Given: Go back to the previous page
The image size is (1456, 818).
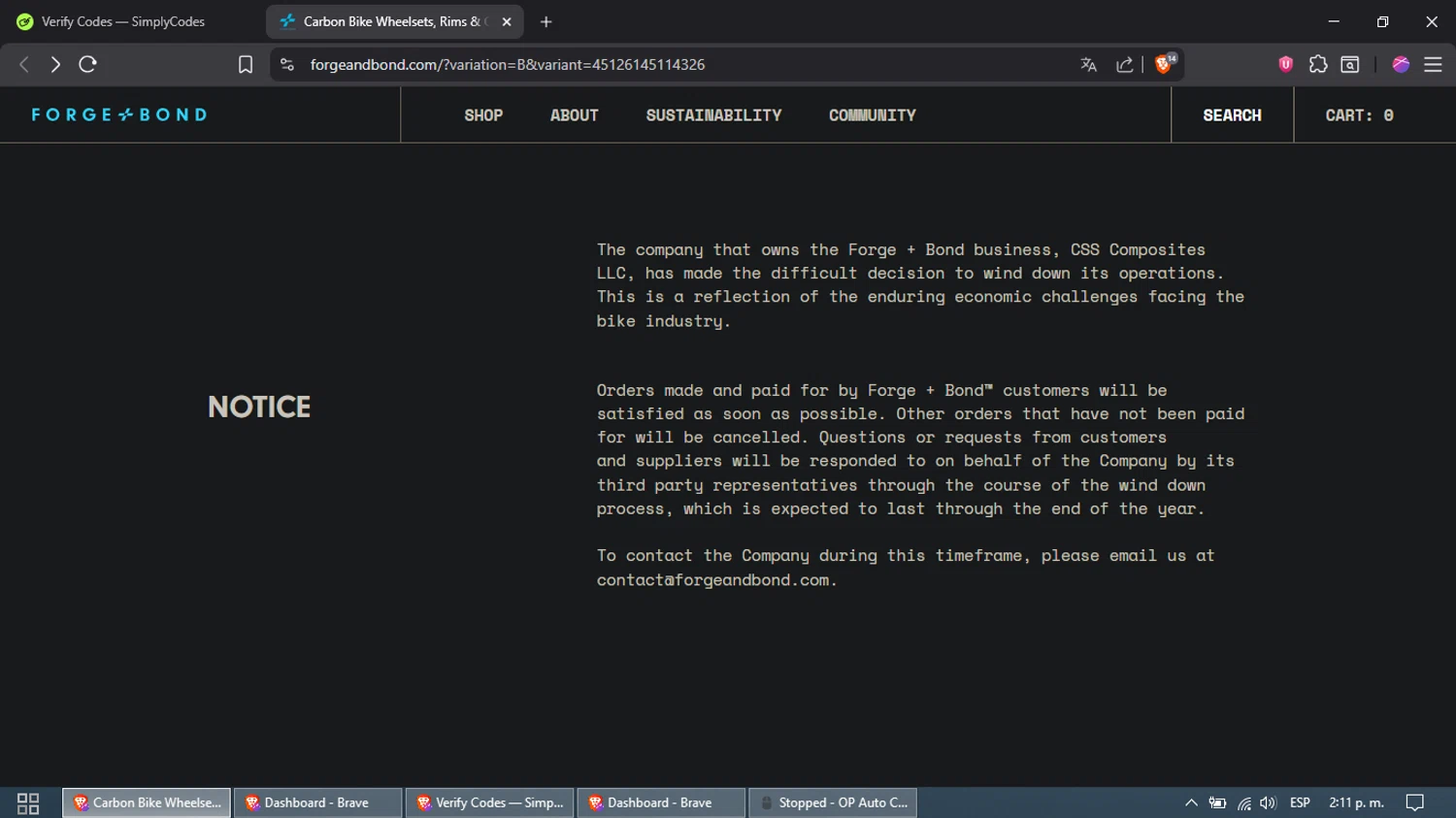Looking at the screenshot, I should [x=24, y=64].
